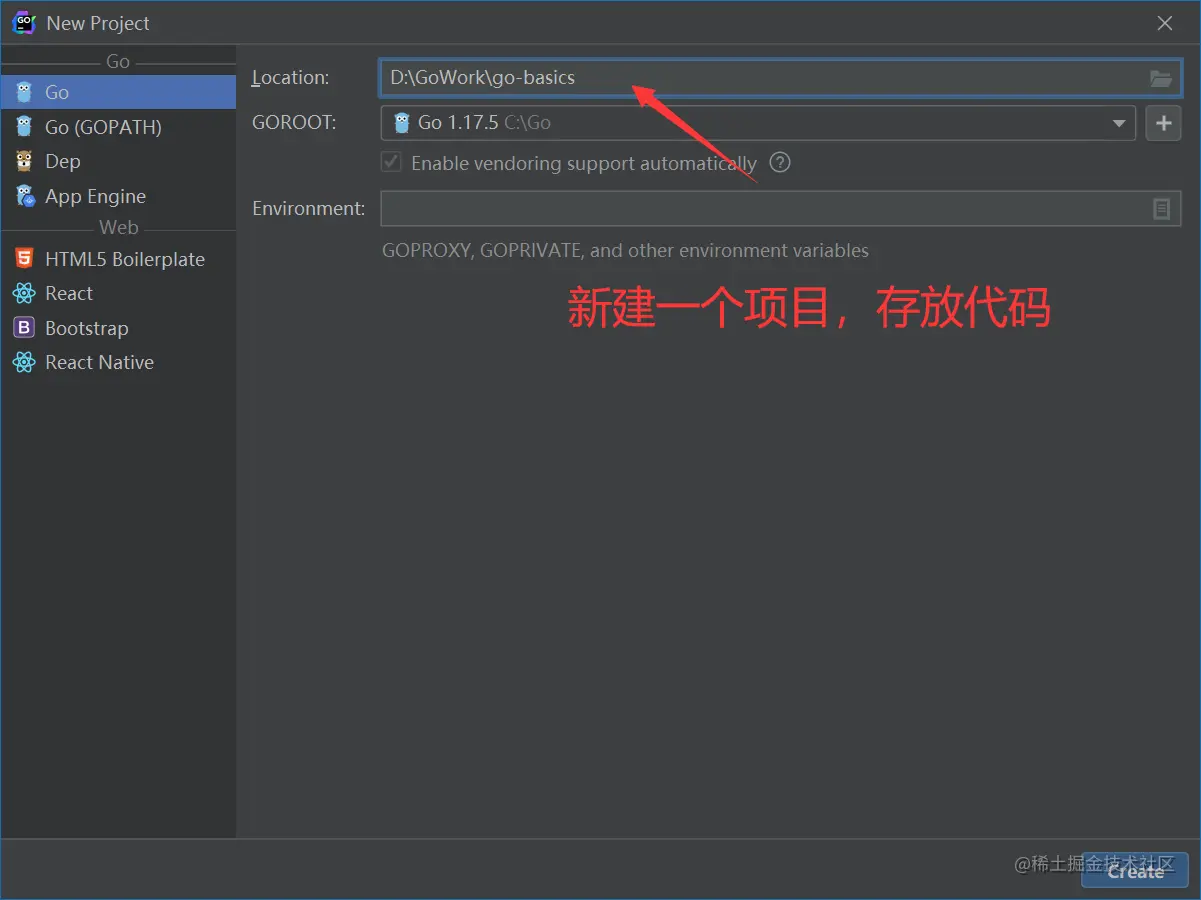Pick the React Native template
Image resolution: width=1201 pixels, height=900 pixels.
click(118, 362)
